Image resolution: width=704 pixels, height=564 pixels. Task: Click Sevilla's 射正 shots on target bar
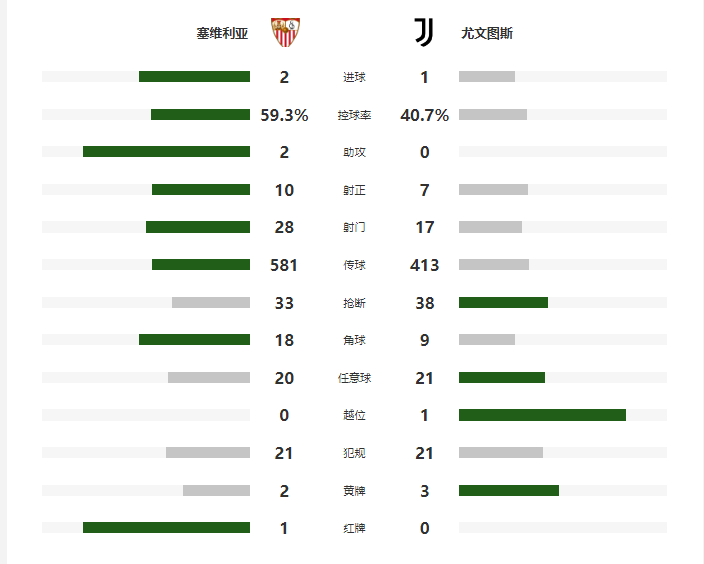click(x=201, y=189)
